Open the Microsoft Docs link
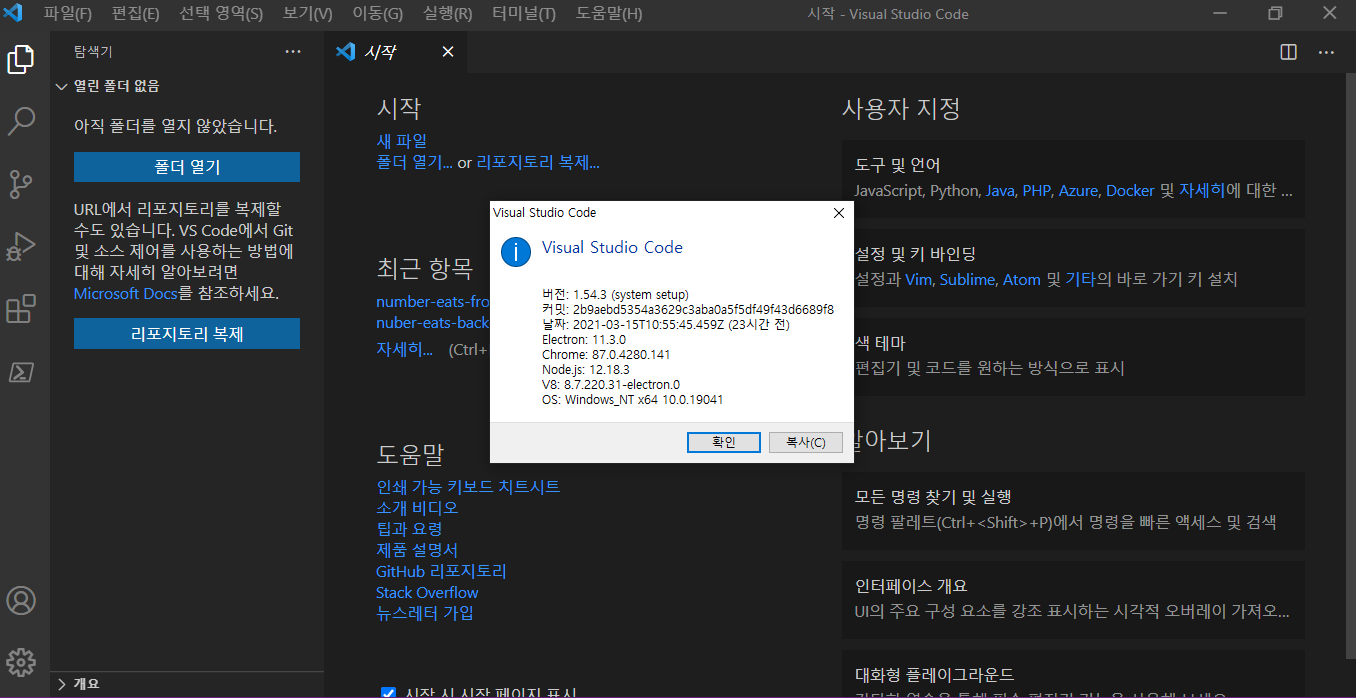 (x=125, y=294)
